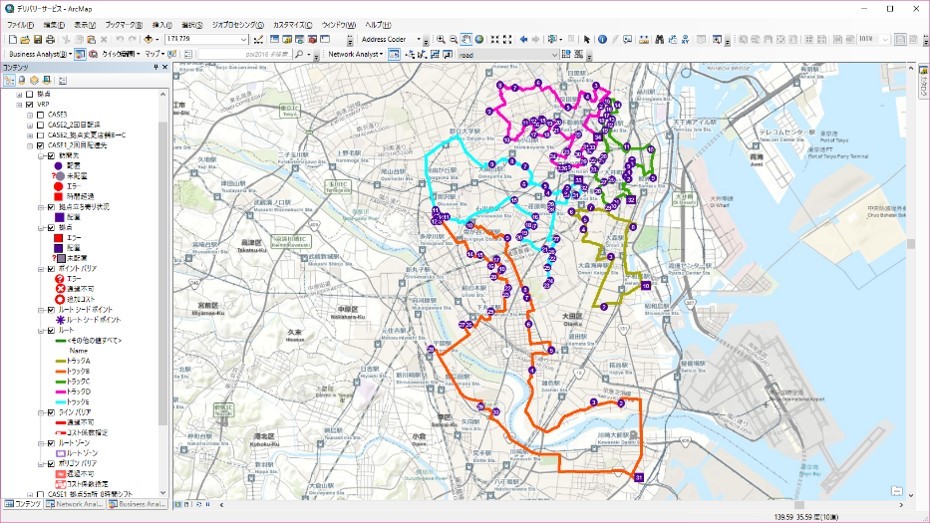Viewport: 930px width, 523px height.
Task: Select the Zoom In magnifier tool
Action: click(440, 39)
